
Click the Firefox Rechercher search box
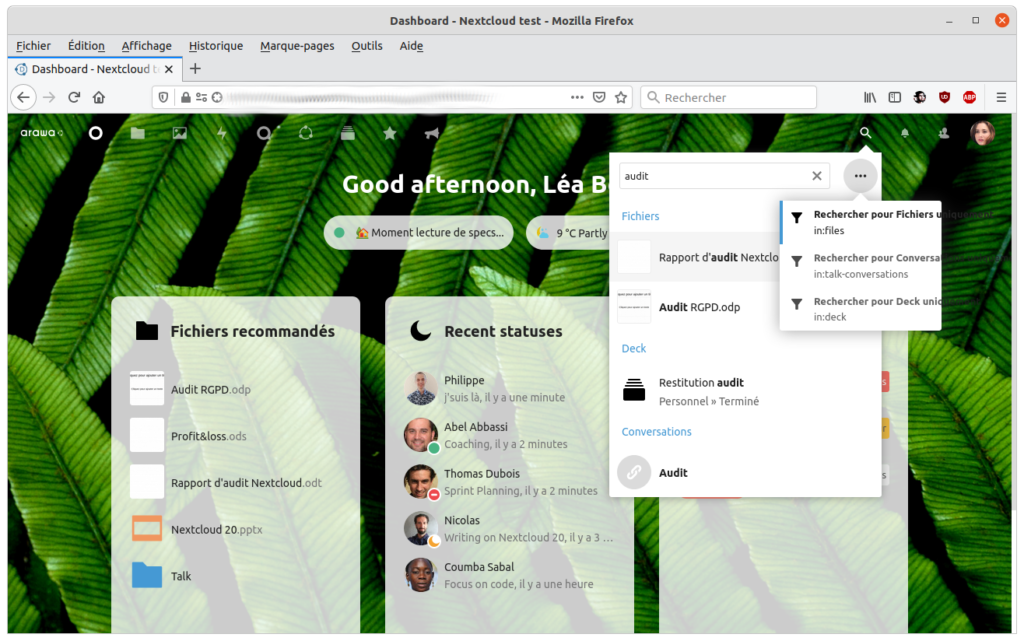click(728, 97)
